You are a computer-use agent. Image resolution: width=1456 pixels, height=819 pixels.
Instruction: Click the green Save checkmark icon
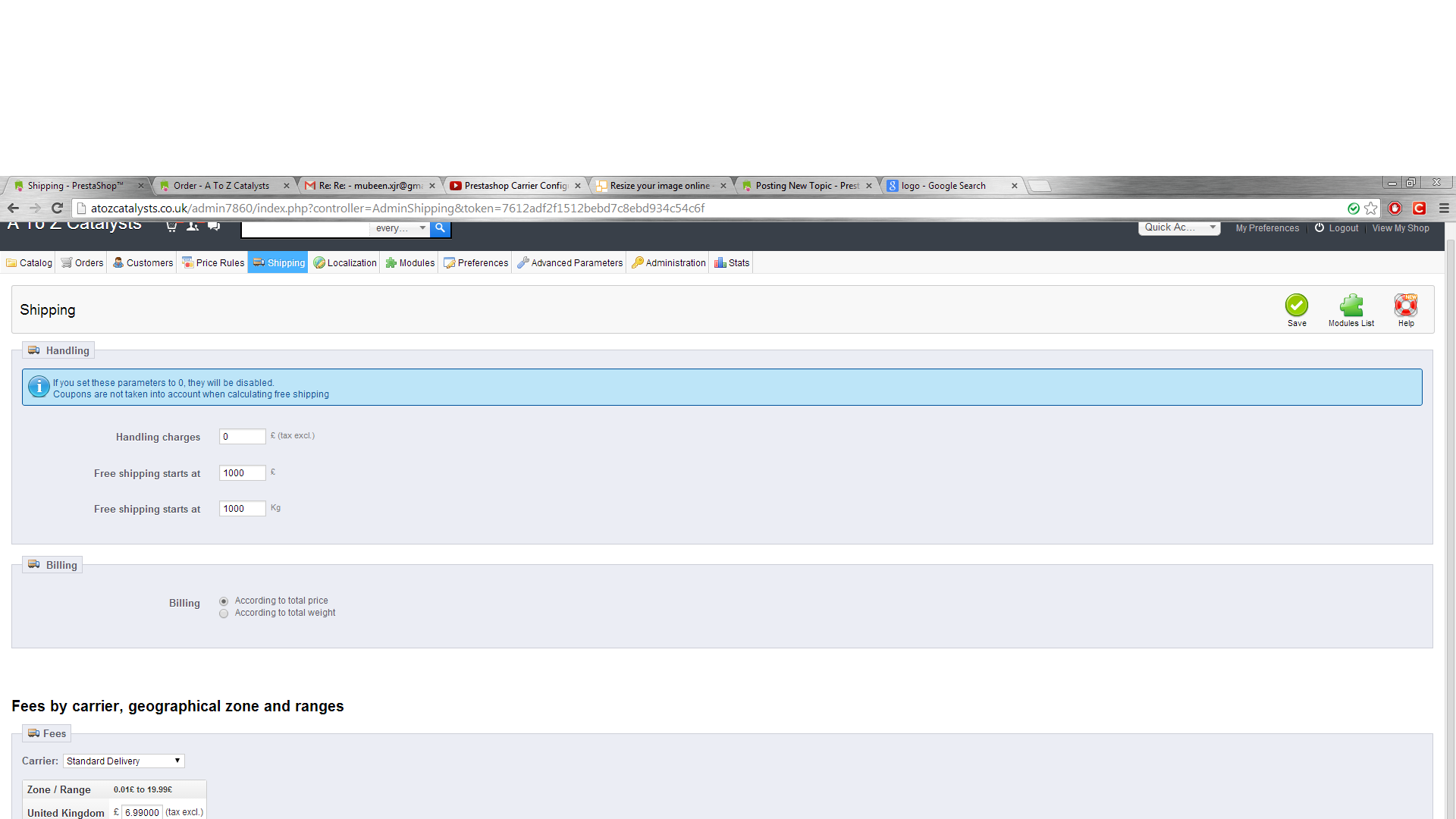click(1296, 306)
